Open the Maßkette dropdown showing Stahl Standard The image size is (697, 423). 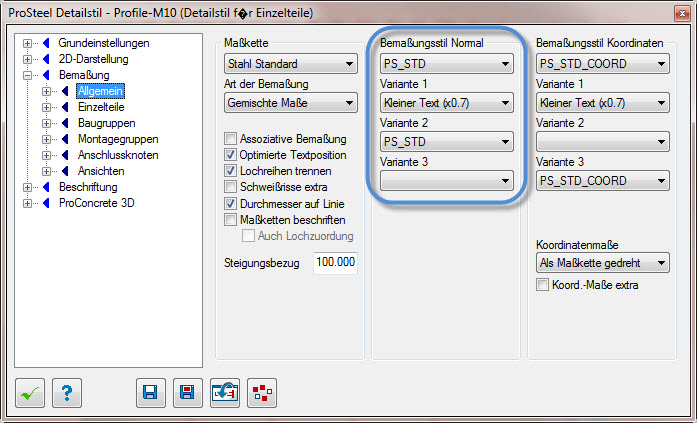[291, 64]
